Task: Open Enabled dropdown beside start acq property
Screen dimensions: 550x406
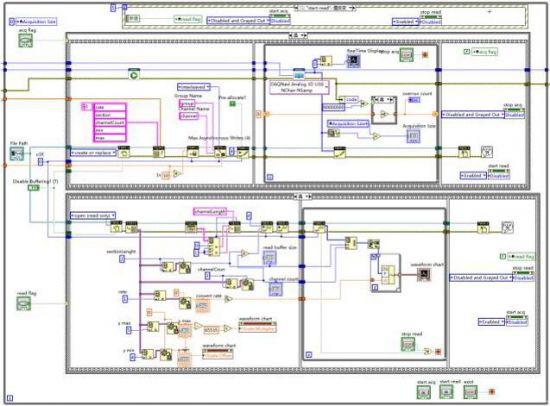Action: coord(491,322)
